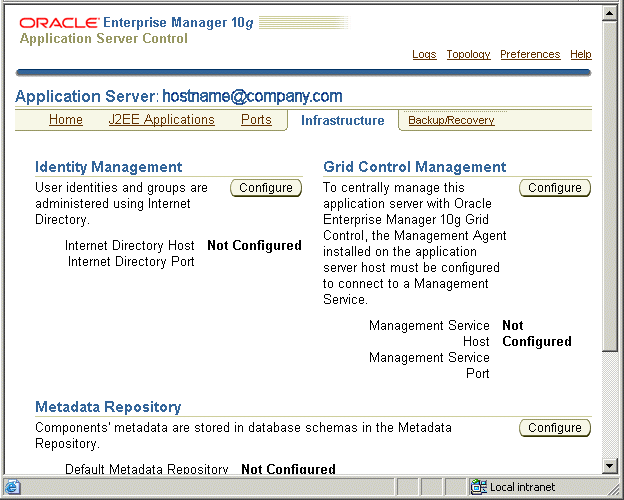Screen dimensions: 624x500
Task: Configure Grid Control Management
Action: point(555,188)
